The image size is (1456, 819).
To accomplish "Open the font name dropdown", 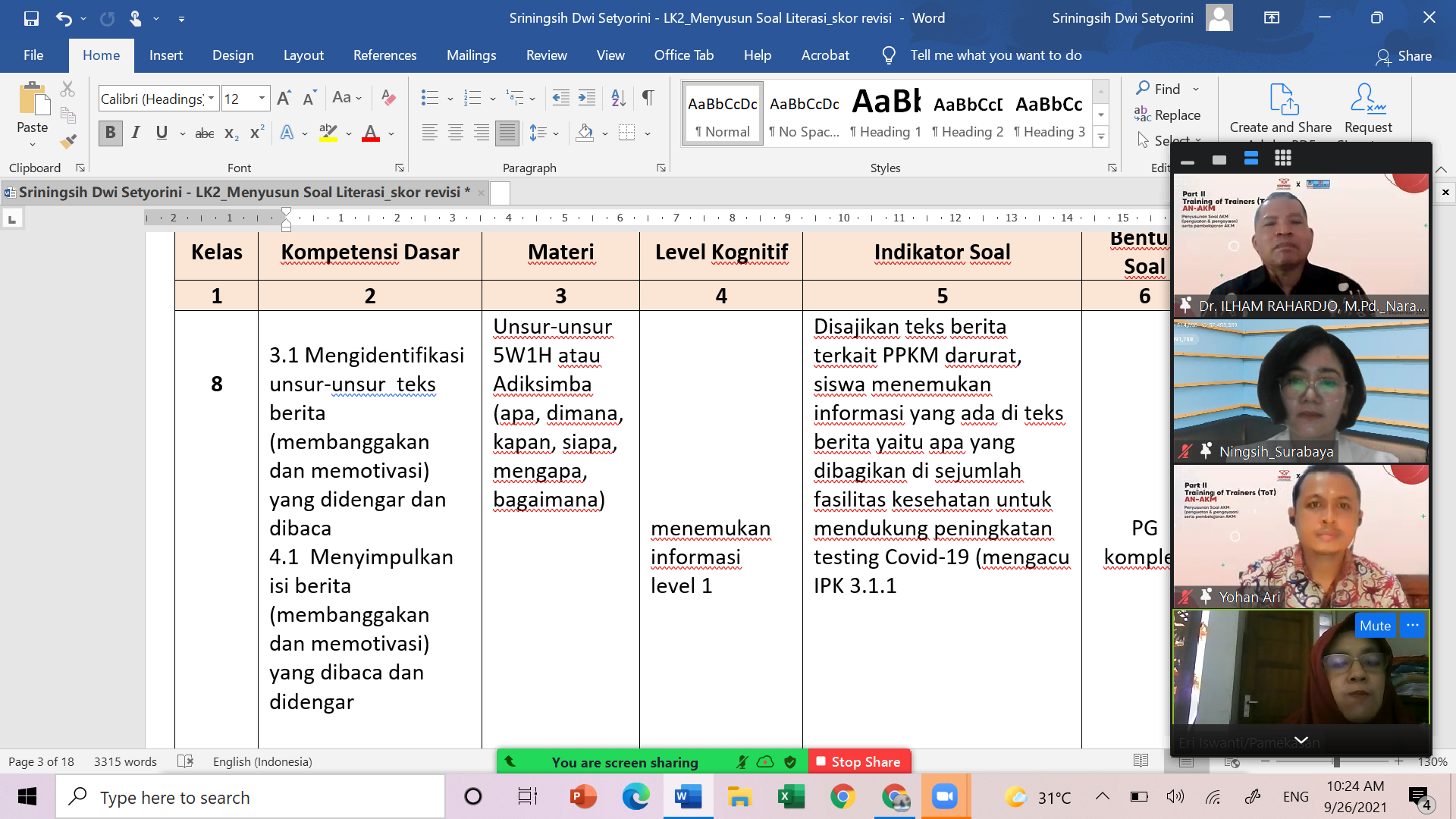I will [x=212, y=99].
